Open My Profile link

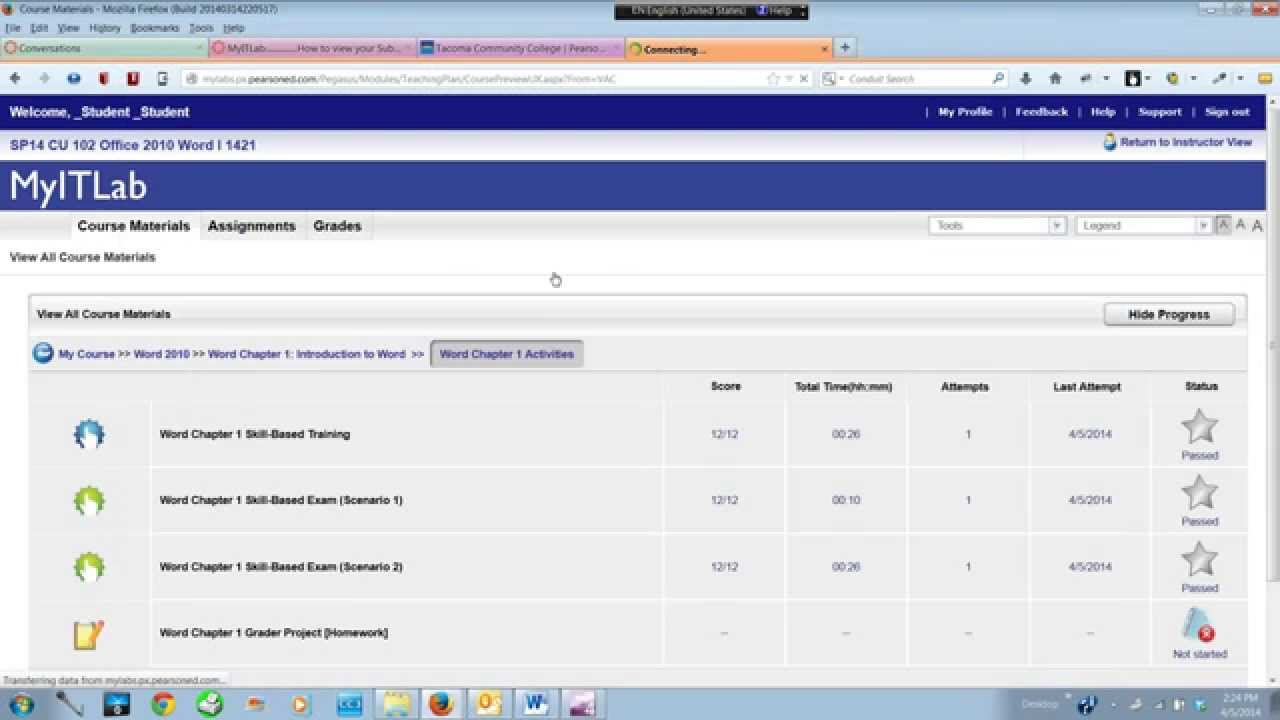(x=965, y=112)
